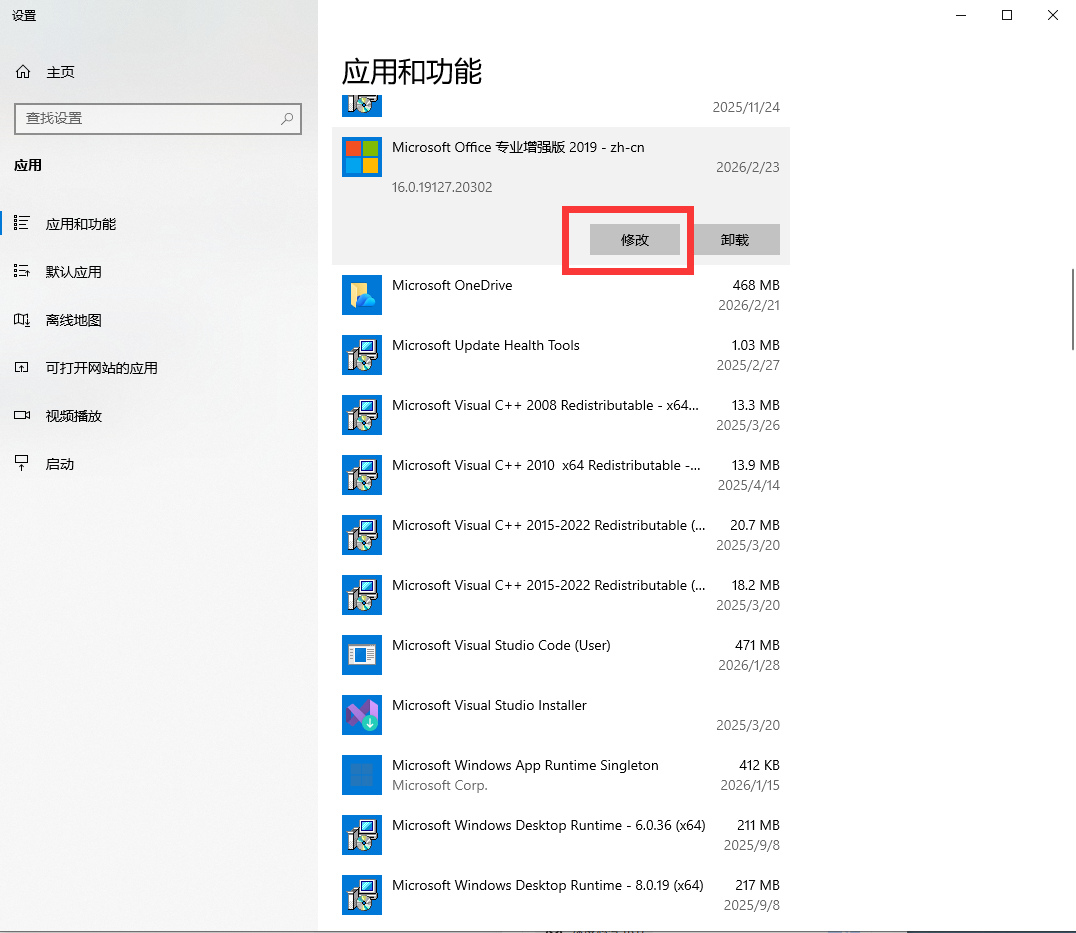1076x933 pixels.
Task: Click the 18.2 MB Visual C++ 2015-2022 icon
Action: point(362,595)
